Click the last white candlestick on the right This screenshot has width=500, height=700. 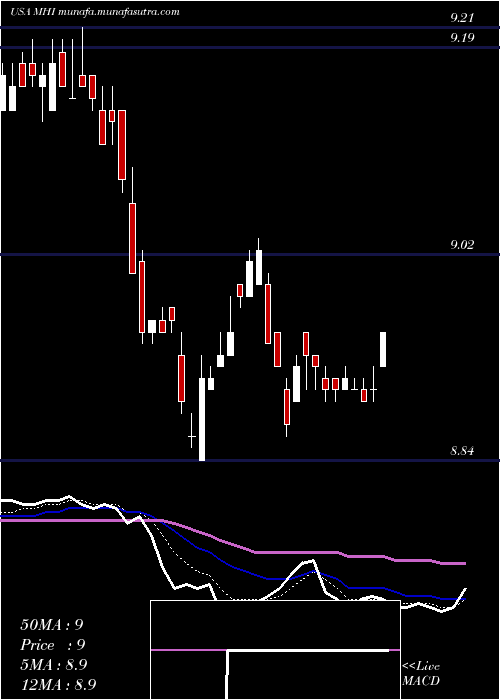[x=383, y=350]
